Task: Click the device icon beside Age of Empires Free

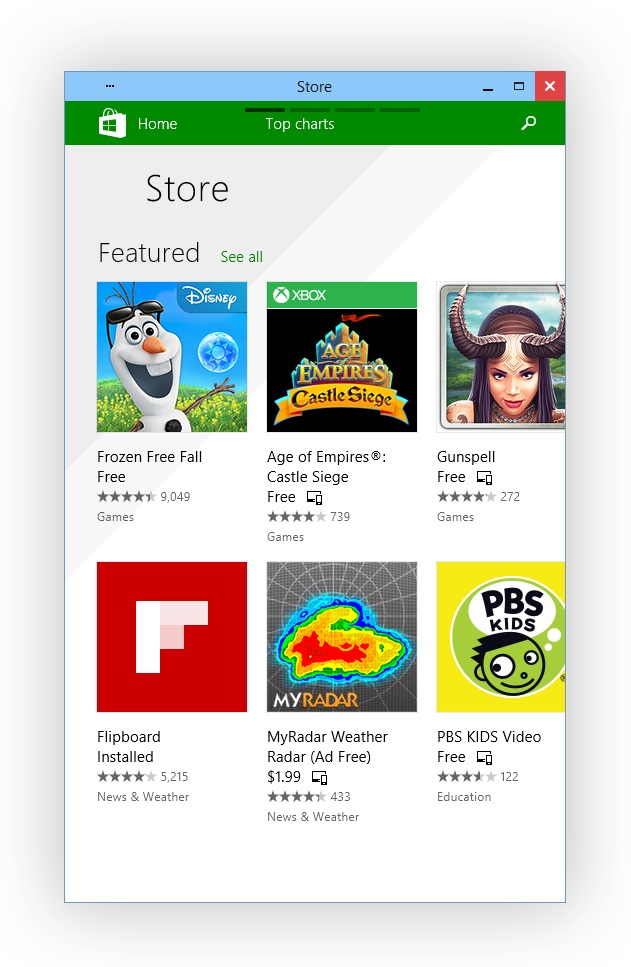Action: (x=315, y=498)
